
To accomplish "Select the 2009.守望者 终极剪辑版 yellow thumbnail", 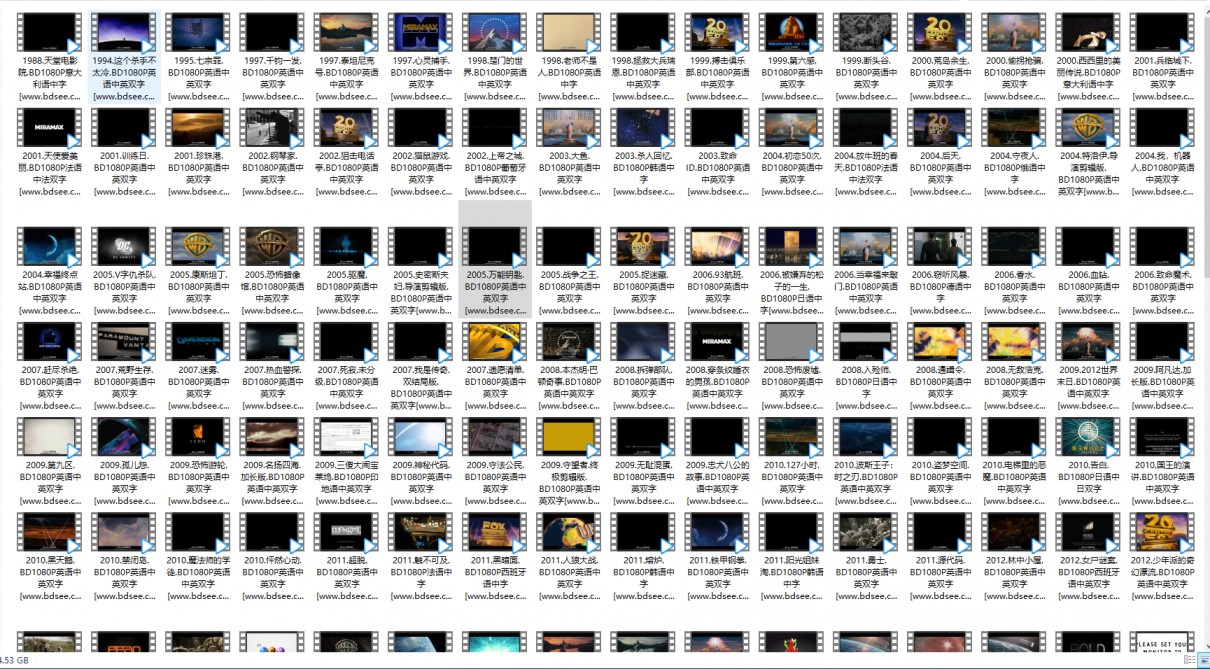I will [569, 437].
